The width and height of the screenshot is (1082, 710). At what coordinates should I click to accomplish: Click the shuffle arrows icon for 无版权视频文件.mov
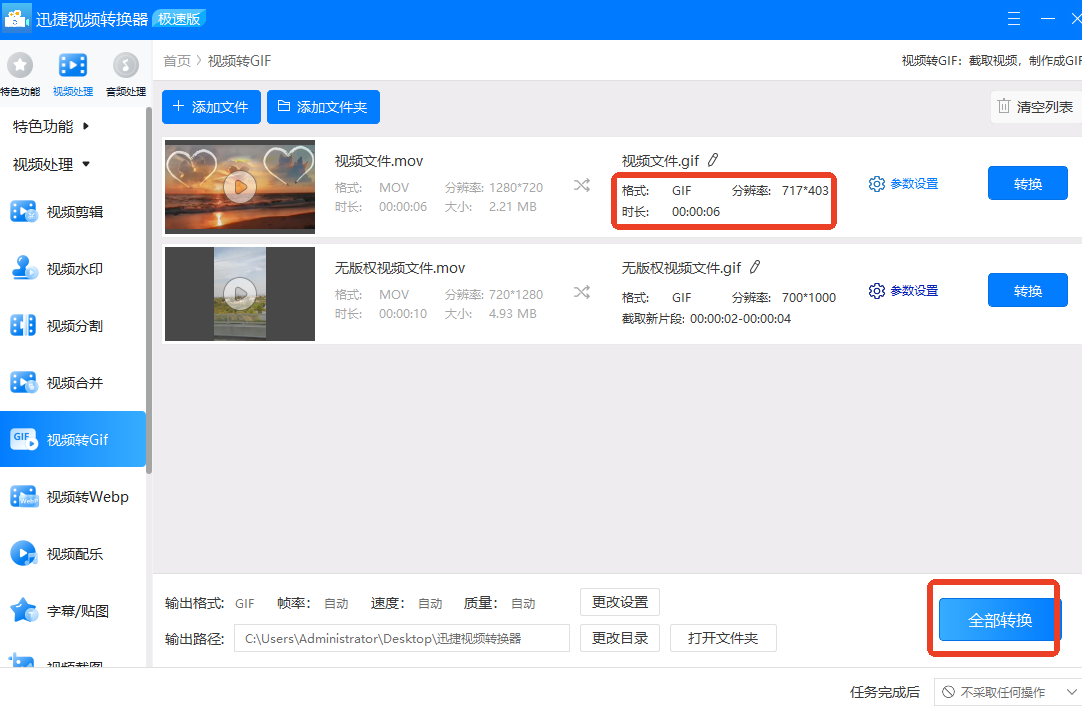pos(582,292)
